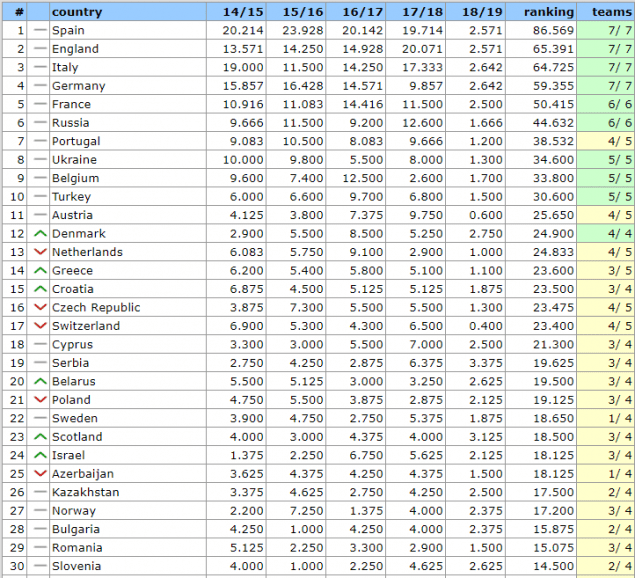Viewport: 635px width, 578px height.
Task: Click the gray dash icon beside Spain
Action: click(x=40, y=30)
